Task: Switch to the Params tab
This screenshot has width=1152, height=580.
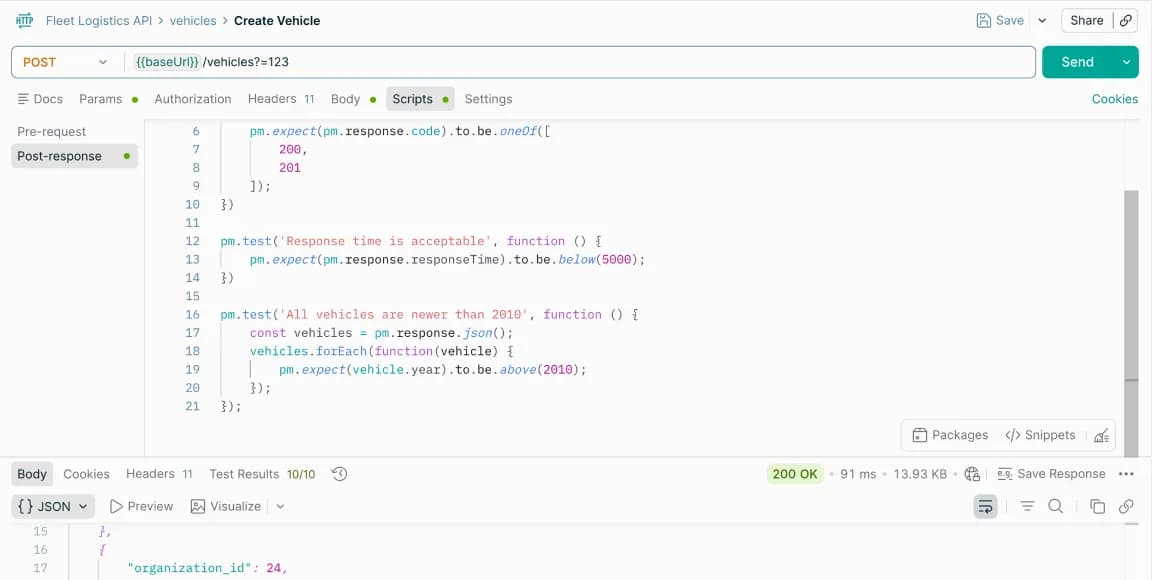Action: (x=108, y=99)
